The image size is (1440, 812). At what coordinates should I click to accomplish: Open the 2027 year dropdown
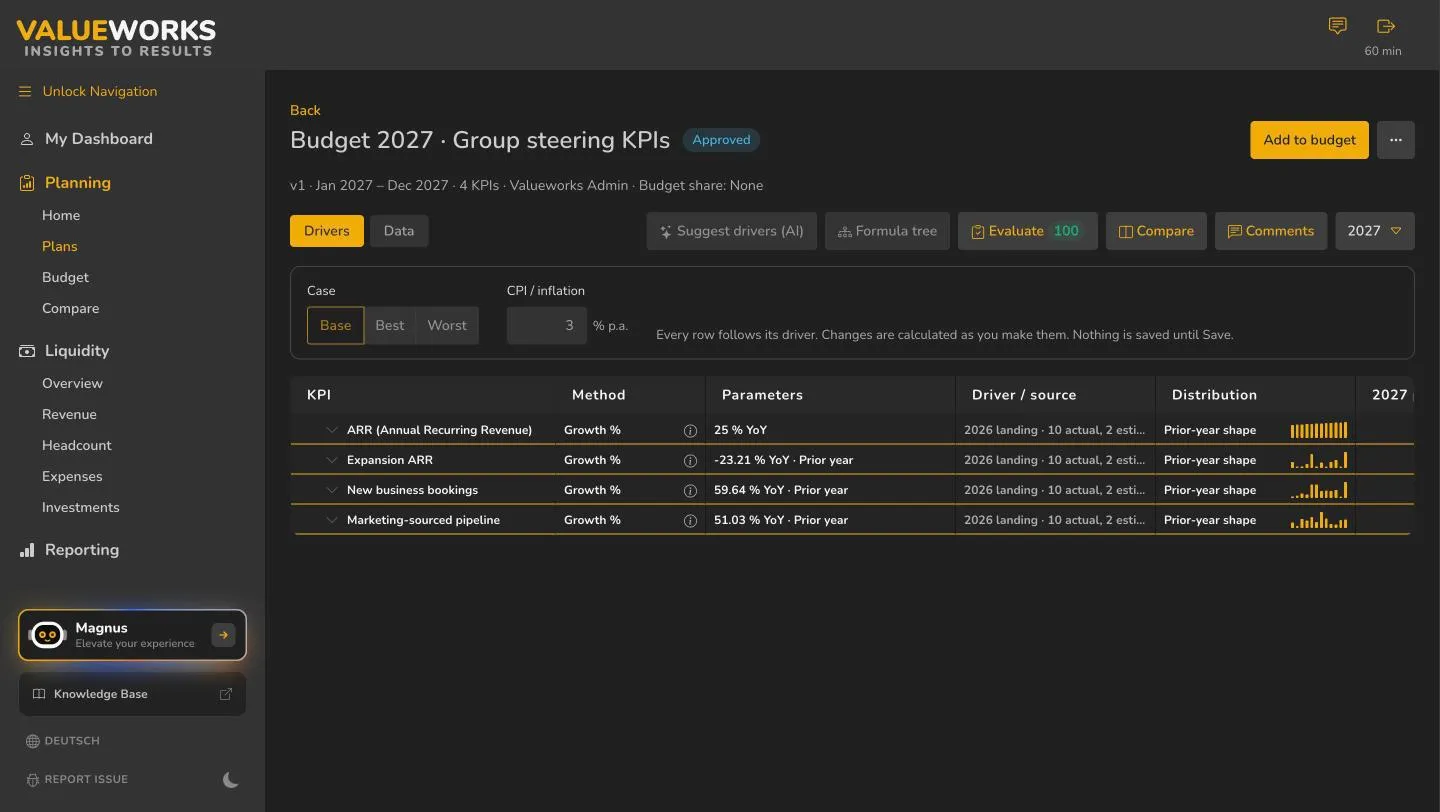click(x=1375, y=231)
